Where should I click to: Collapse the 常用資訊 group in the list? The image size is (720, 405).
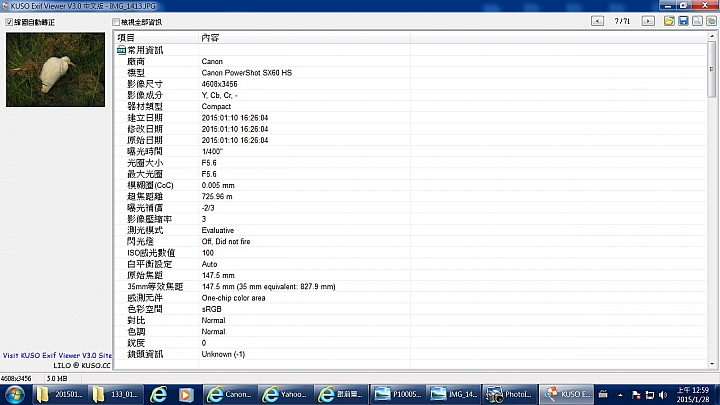point(121,50)
